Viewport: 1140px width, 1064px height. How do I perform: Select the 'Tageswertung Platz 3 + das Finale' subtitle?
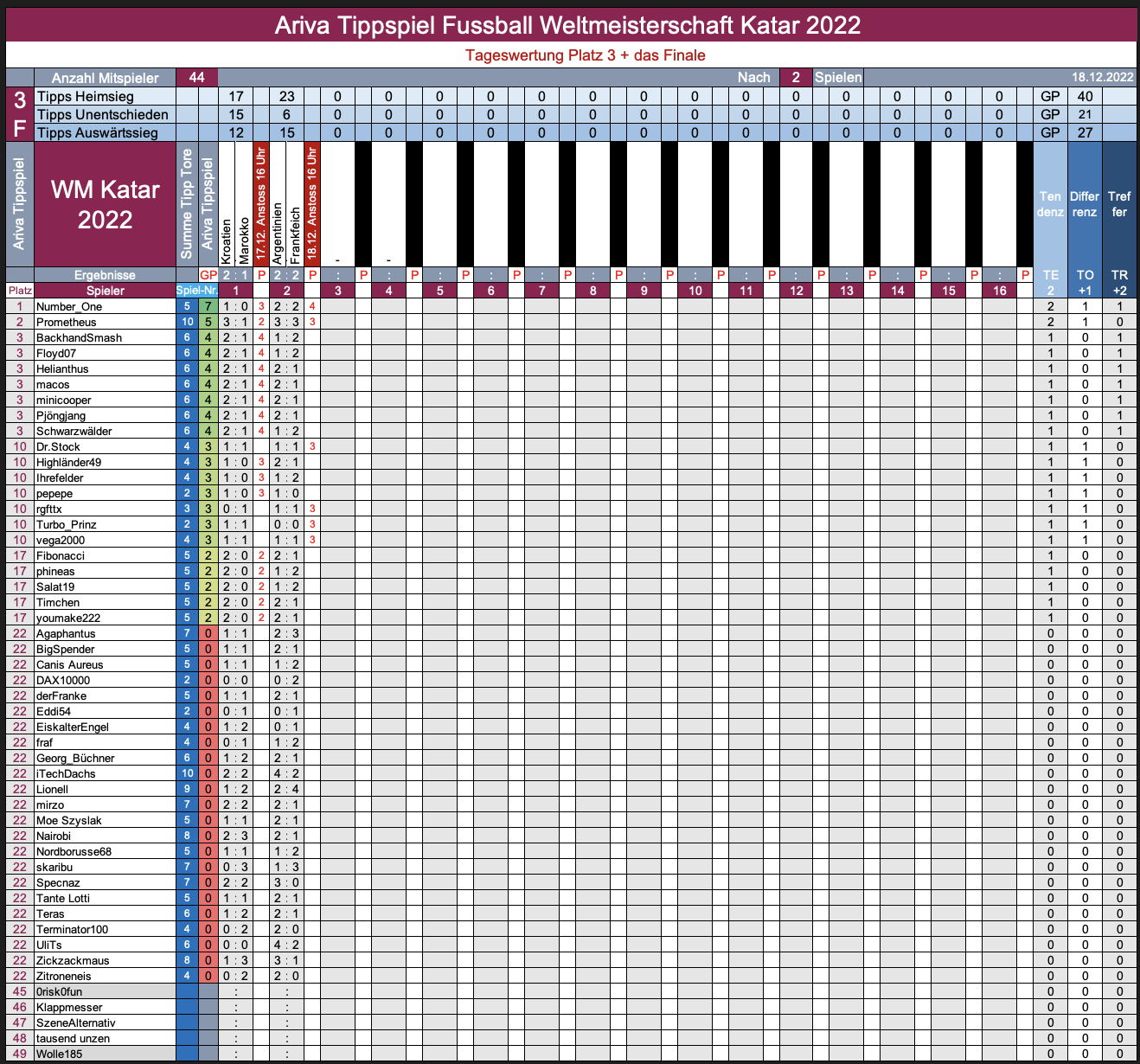(x=585, y=55)
